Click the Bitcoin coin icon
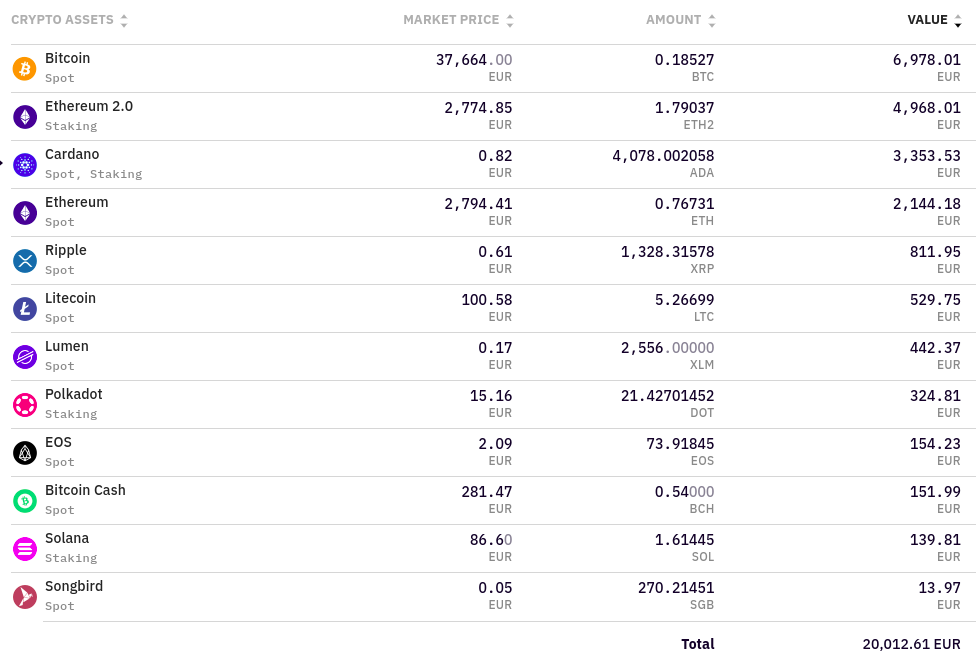Image resolution: width=976 pixels, height=668 pixels. 25,68
